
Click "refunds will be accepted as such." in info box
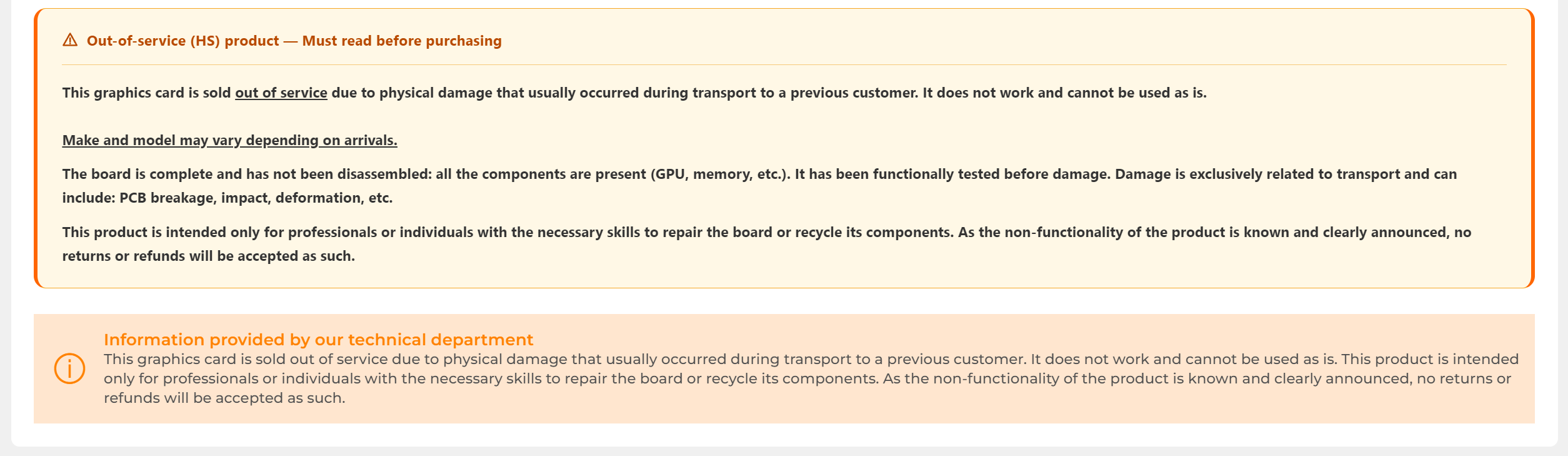tap(224, 398)
